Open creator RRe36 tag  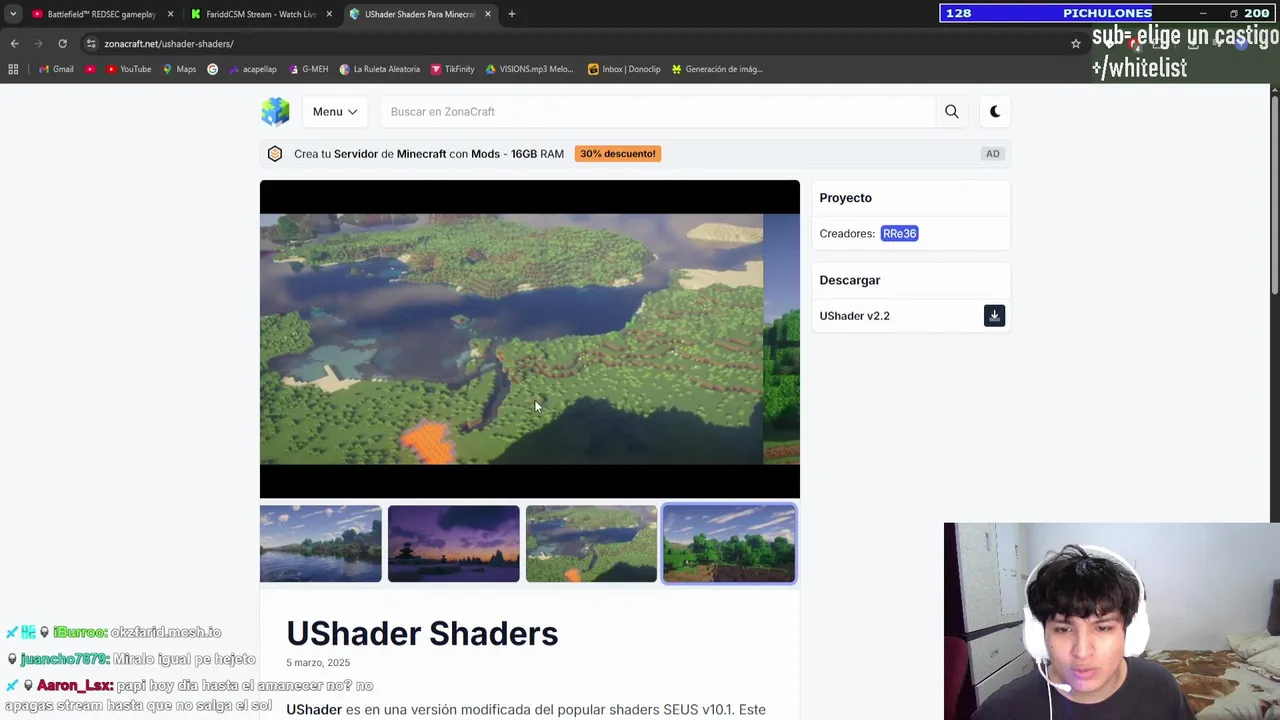pos(899,233)
